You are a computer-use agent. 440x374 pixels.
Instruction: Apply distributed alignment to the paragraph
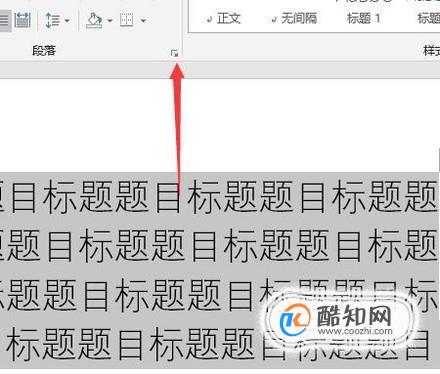(x=23, y=20)
